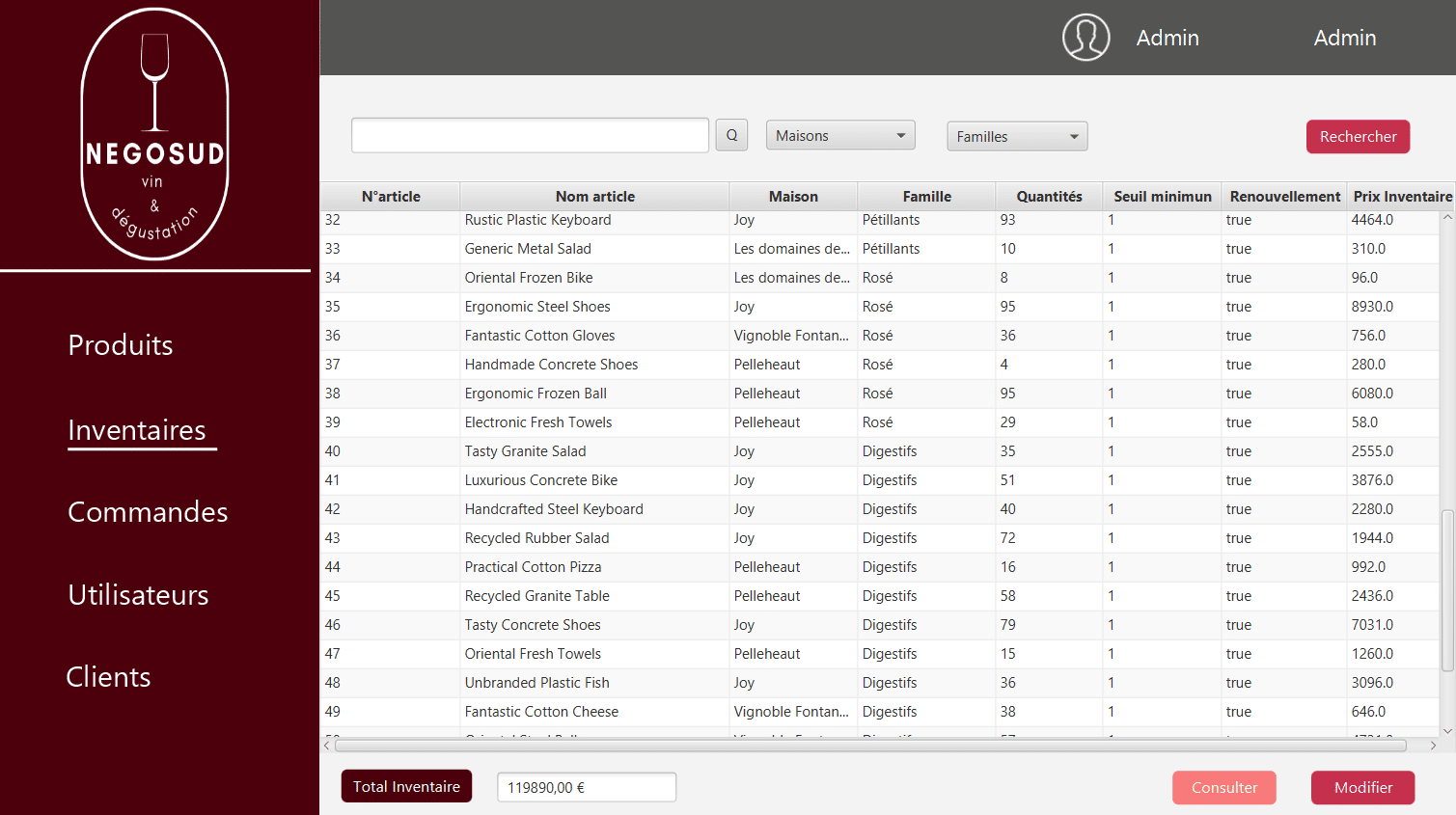Click the Negosud wine glass logo
This screenshot has height=815, width=1456.
(154, 134)
